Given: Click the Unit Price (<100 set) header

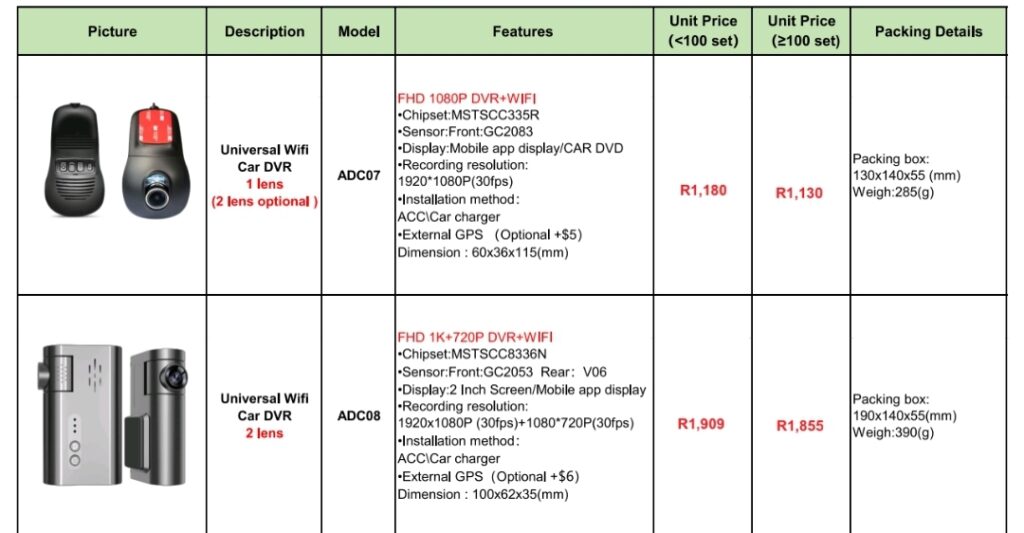Looking at the screenshot, I should point(703,31).
